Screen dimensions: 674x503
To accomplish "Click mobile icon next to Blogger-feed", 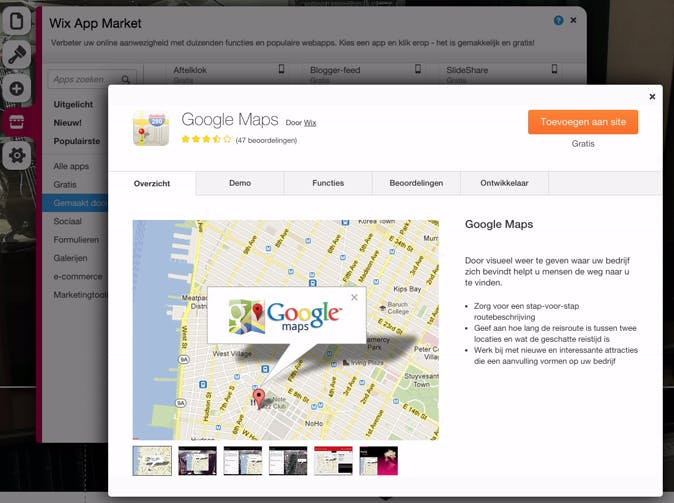I will 418,69.
